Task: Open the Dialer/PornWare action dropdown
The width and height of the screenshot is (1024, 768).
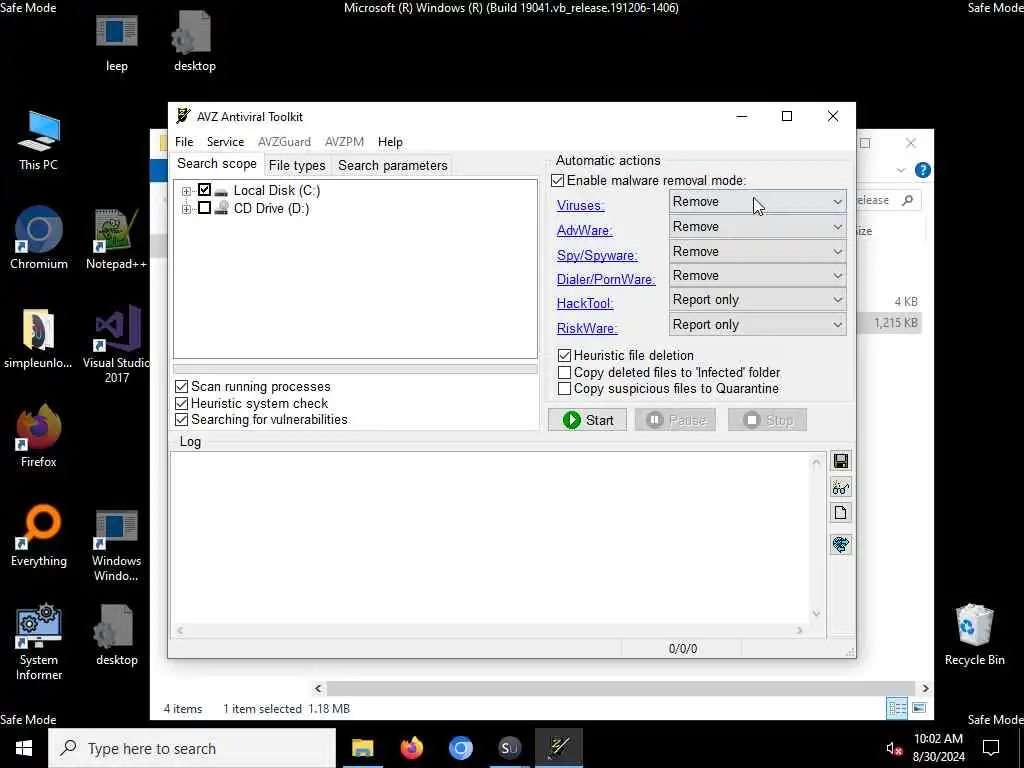Action: click(x=758, y=276)
